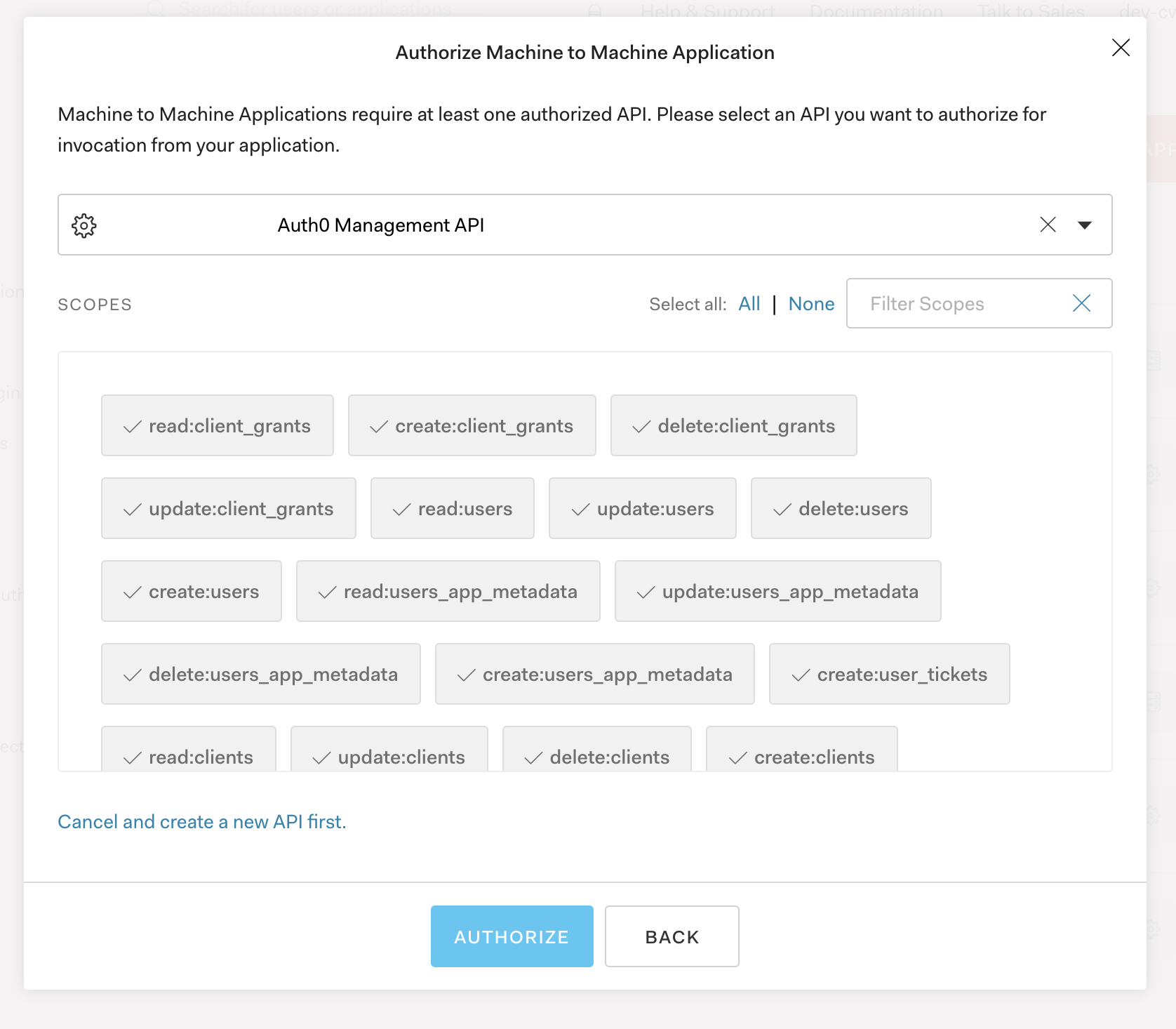Open the Cancel and create a new API first link
Viewport: 1176px width, 1029px height.
coord(202,821)
